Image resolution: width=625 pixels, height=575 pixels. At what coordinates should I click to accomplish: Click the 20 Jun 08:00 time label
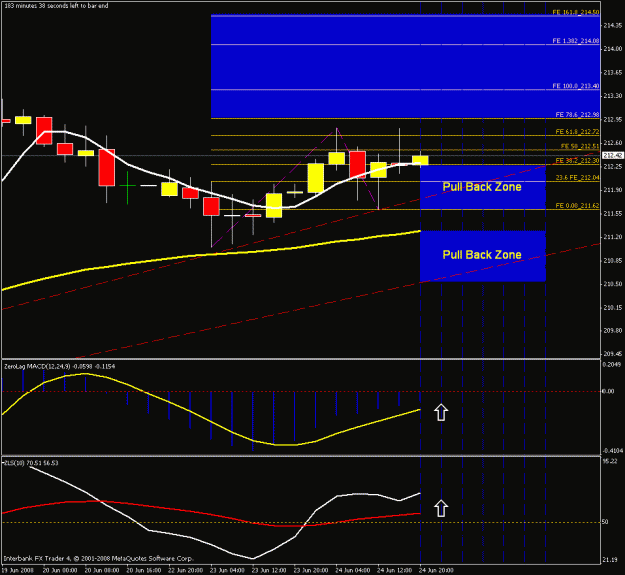click(x=101, y=571)
